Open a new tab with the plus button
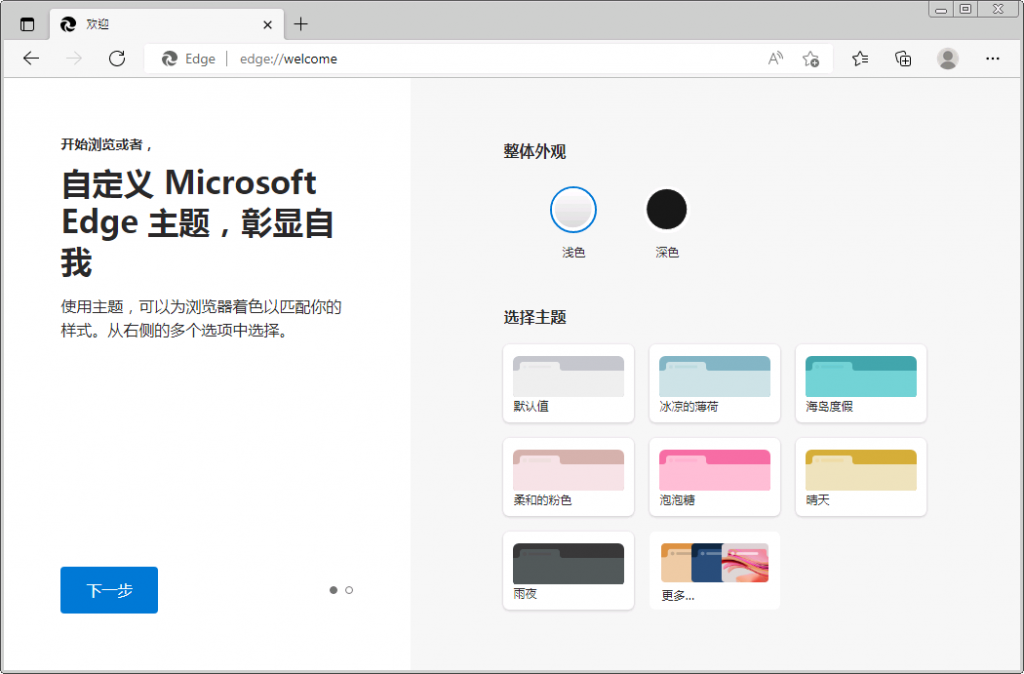 (300, 24)
